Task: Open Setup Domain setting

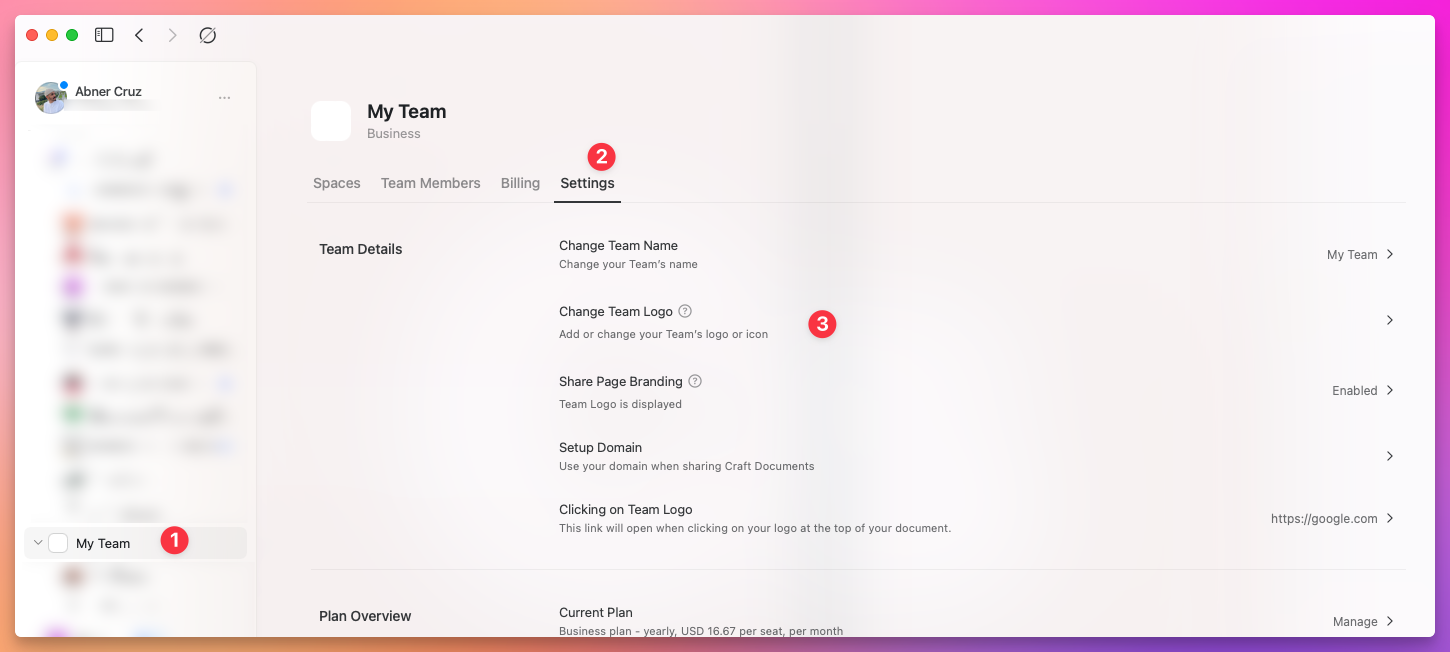Action: click(977, 456)
